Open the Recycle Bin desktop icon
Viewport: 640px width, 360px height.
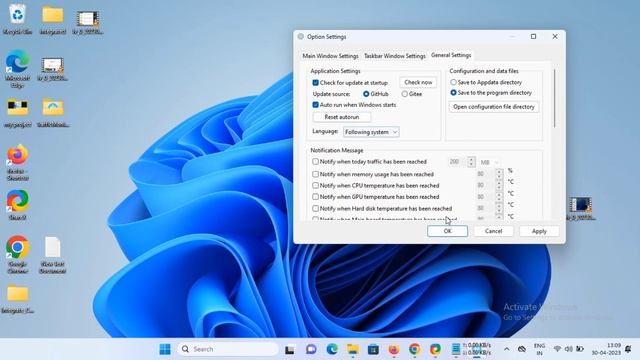(x=18, y=18)
